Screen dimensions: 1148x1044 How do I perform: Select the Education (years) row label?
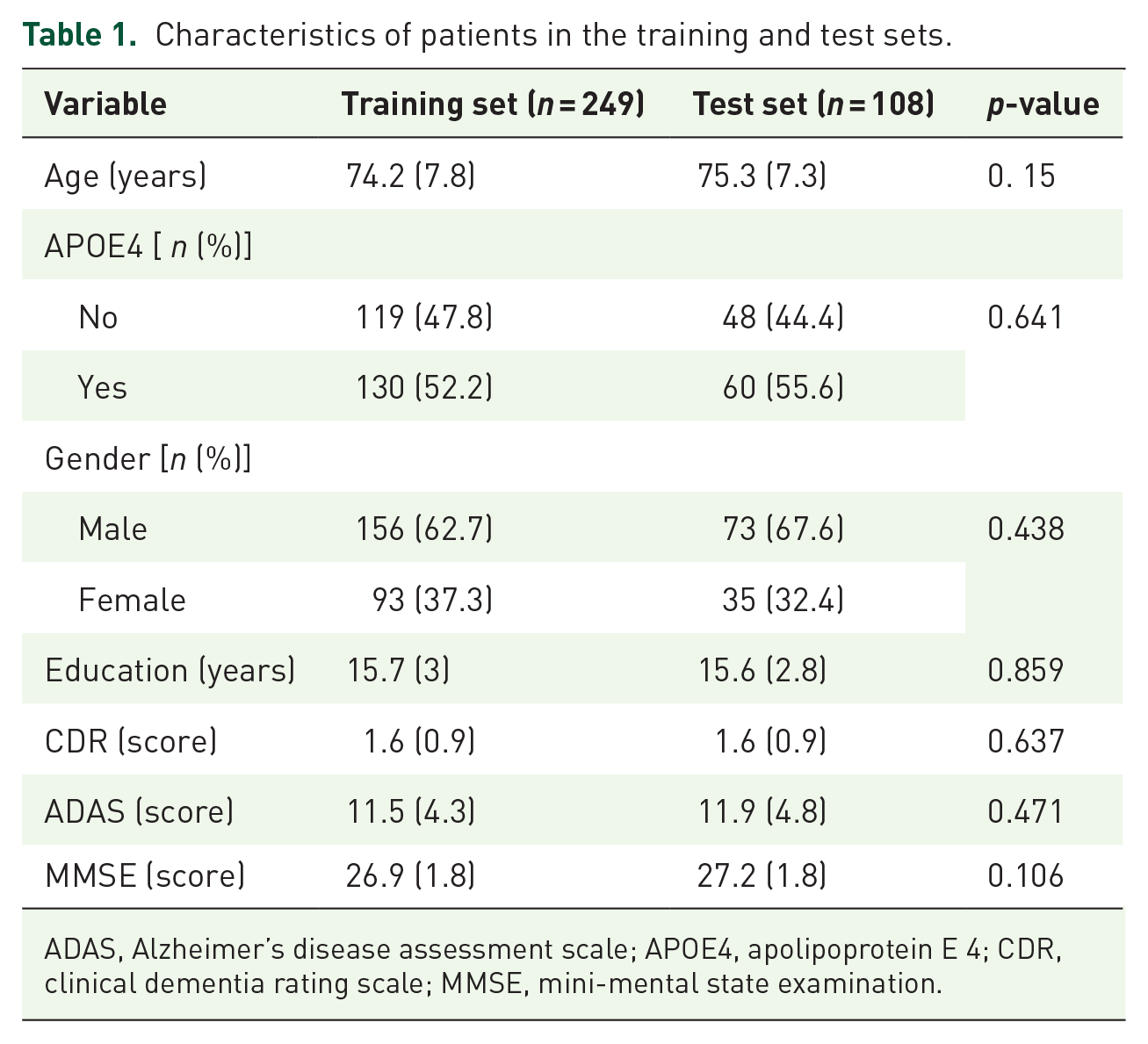(x=170, y=671)
